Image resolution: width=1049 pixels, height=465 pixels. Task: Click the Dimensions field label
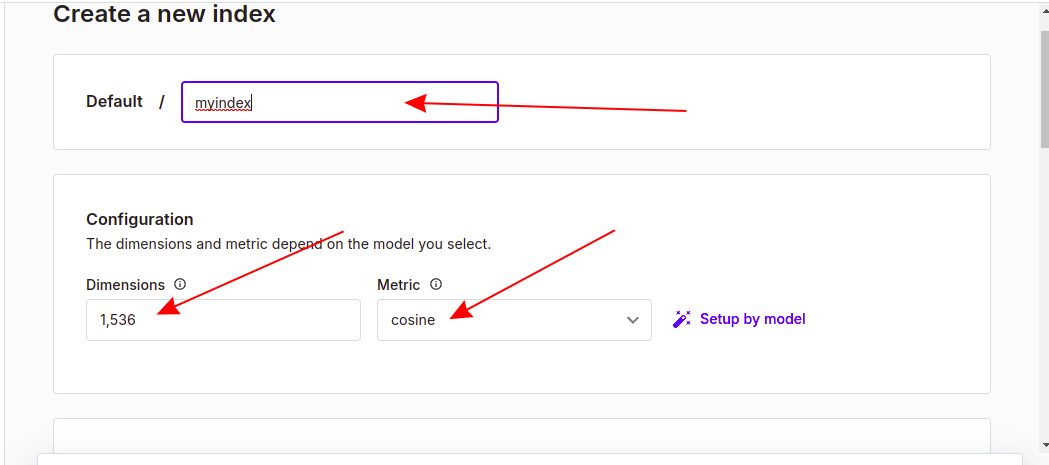coord(126,285)
